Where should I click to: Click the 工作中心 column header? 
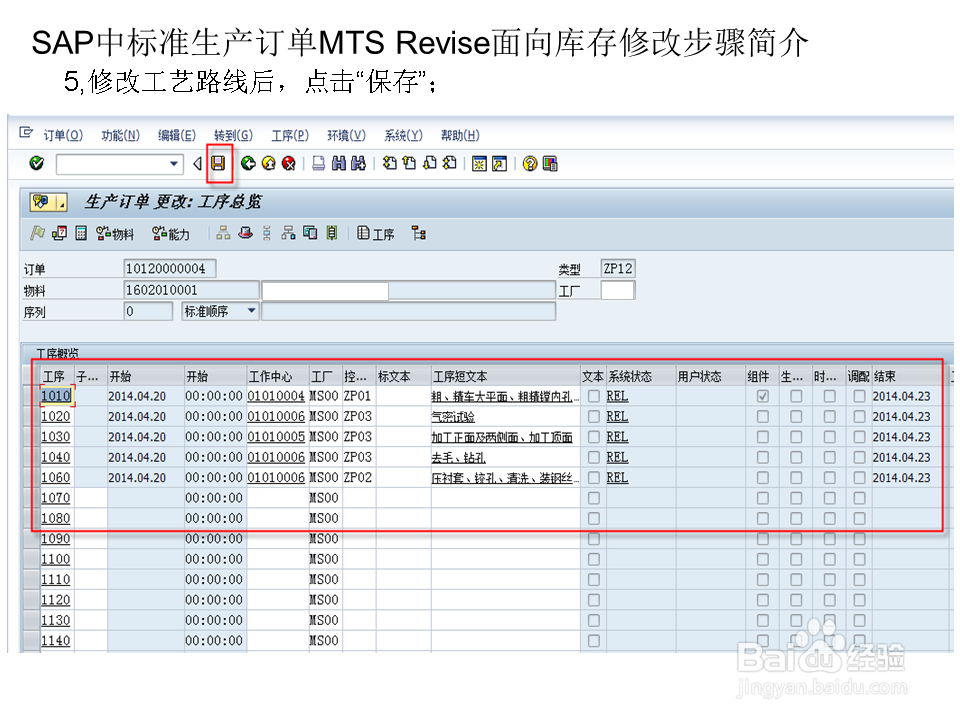[x=270, y=376]
